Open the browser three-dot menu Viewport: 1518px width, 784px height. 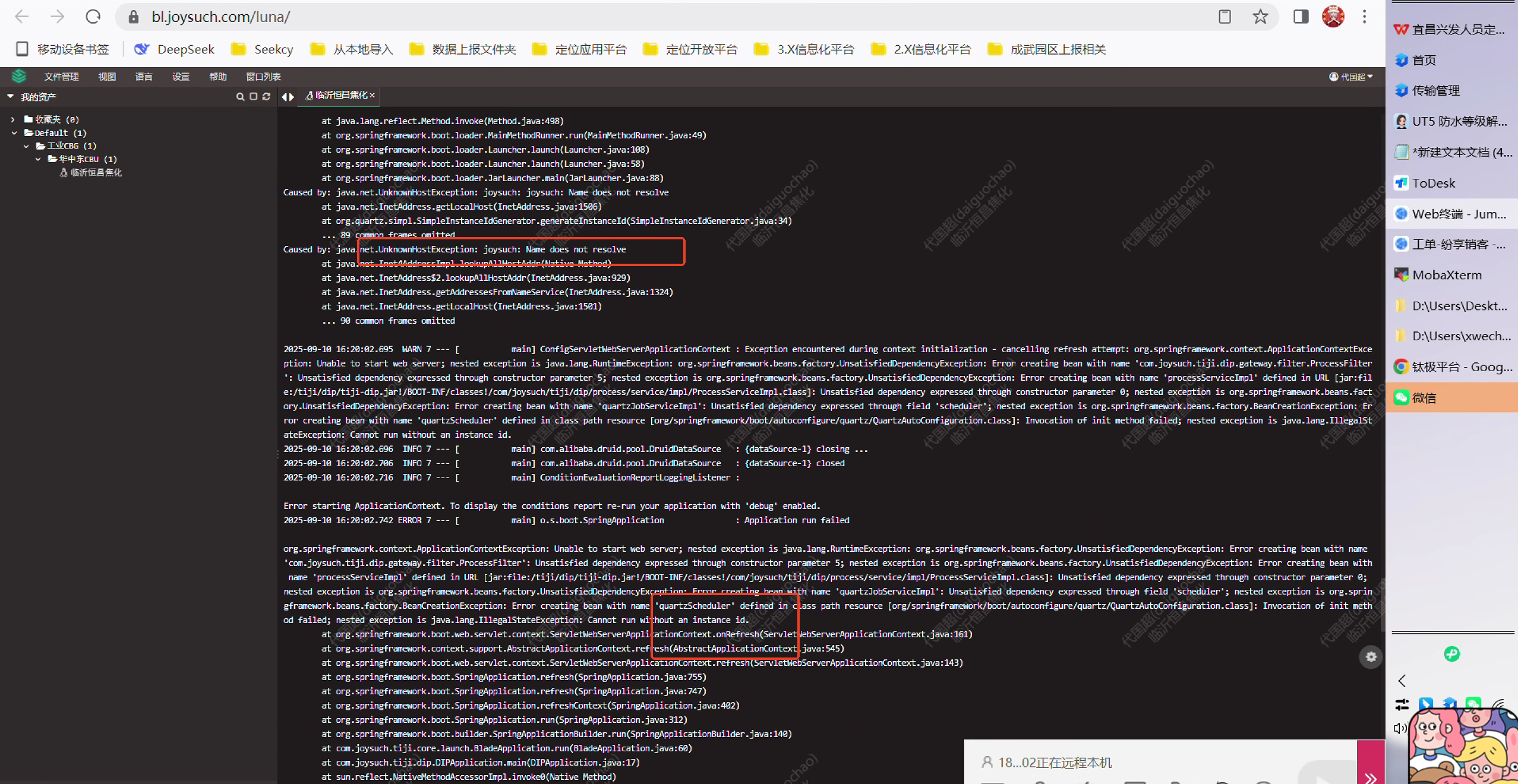pyautogui.click(x=1365, y=17)
